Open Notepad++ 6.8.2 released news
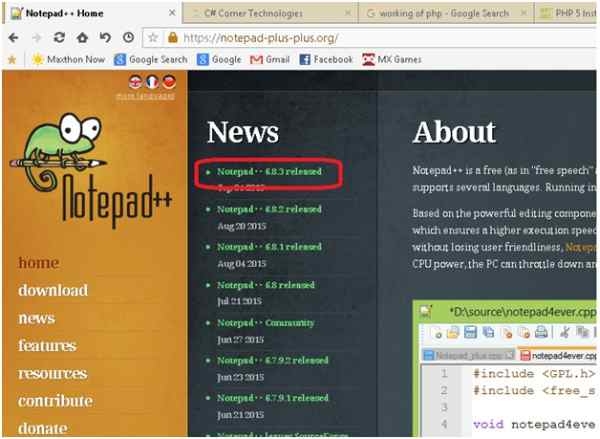 coord(269,209)
